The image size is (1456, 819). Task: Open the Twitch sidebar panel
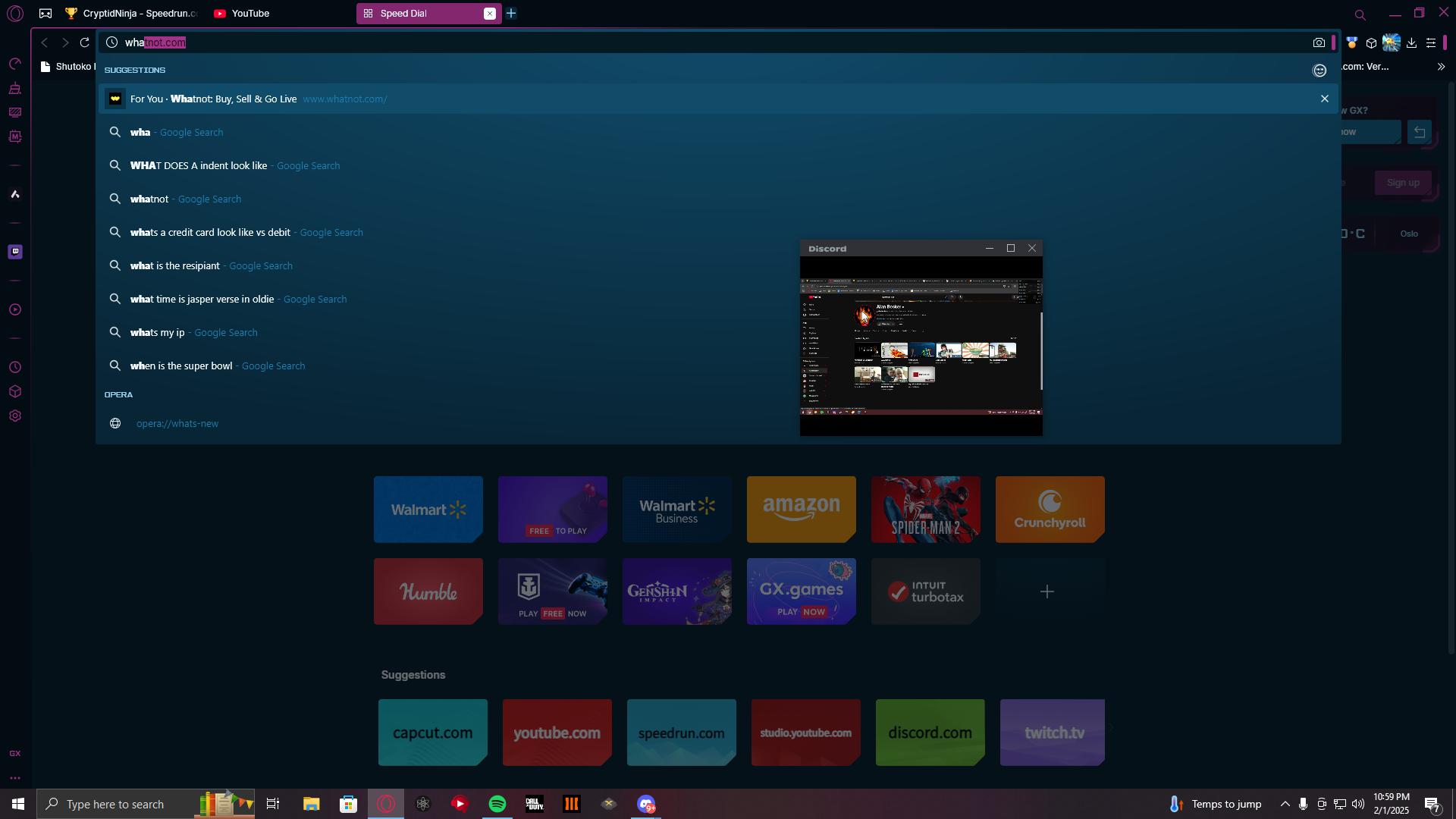(x=15, y=252)
